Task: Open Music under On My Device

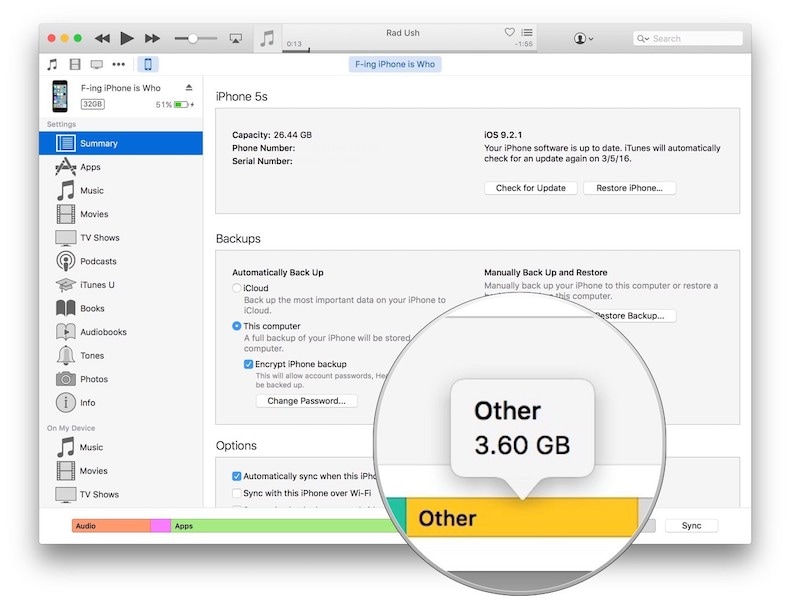Action: 121,447
